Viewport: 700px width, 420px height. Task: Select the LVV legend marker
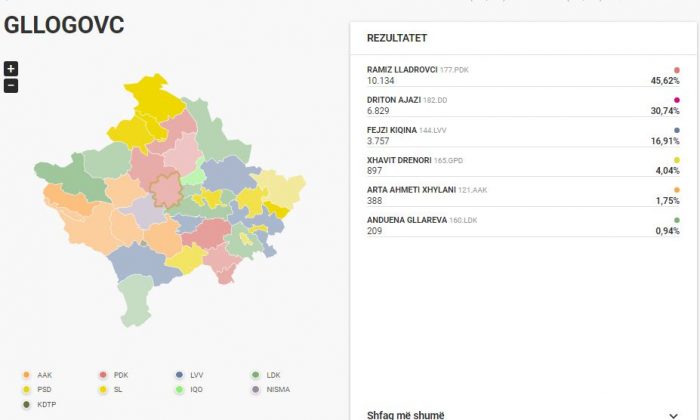point(179,375)
